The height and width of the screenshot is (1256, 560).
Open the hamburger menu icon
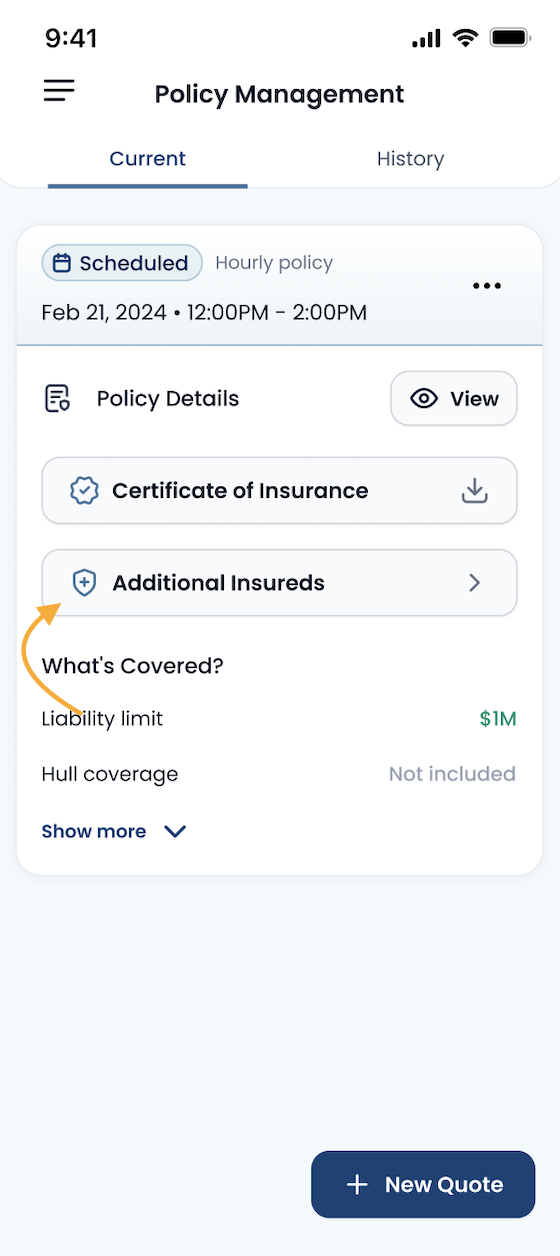tap(59, 91)
